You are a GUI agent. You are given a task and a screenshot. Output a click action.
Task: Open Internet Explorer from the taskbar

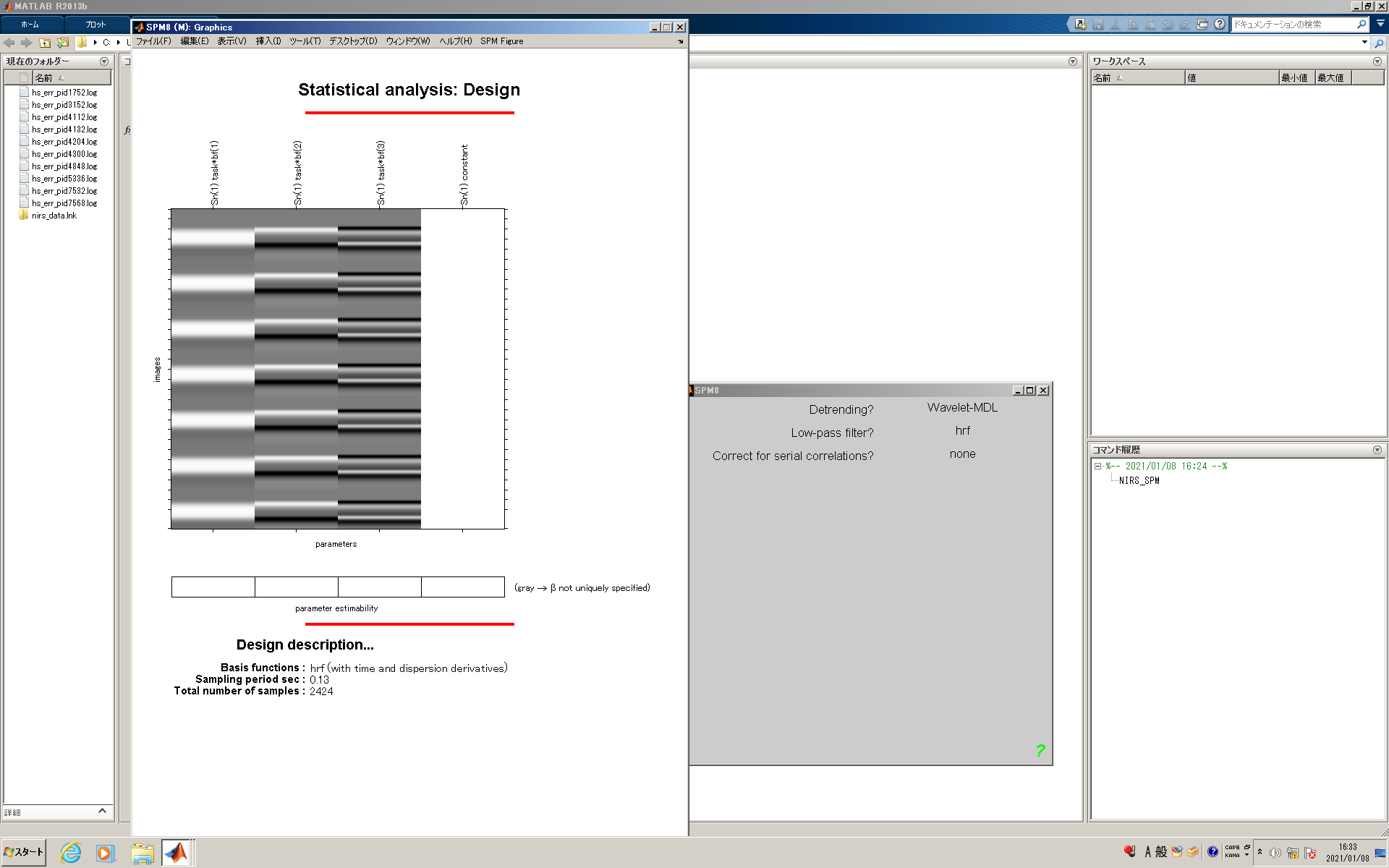[70, 853]
